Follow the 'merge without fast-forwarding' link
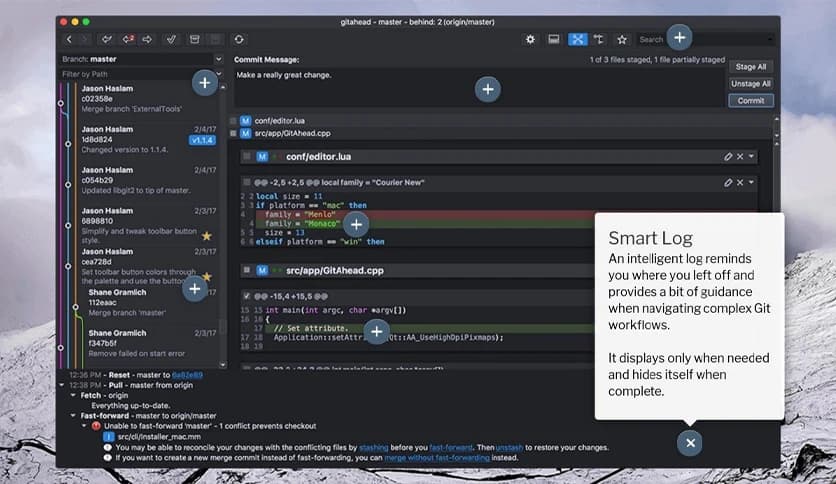The image size is (836, 484). 437,458
